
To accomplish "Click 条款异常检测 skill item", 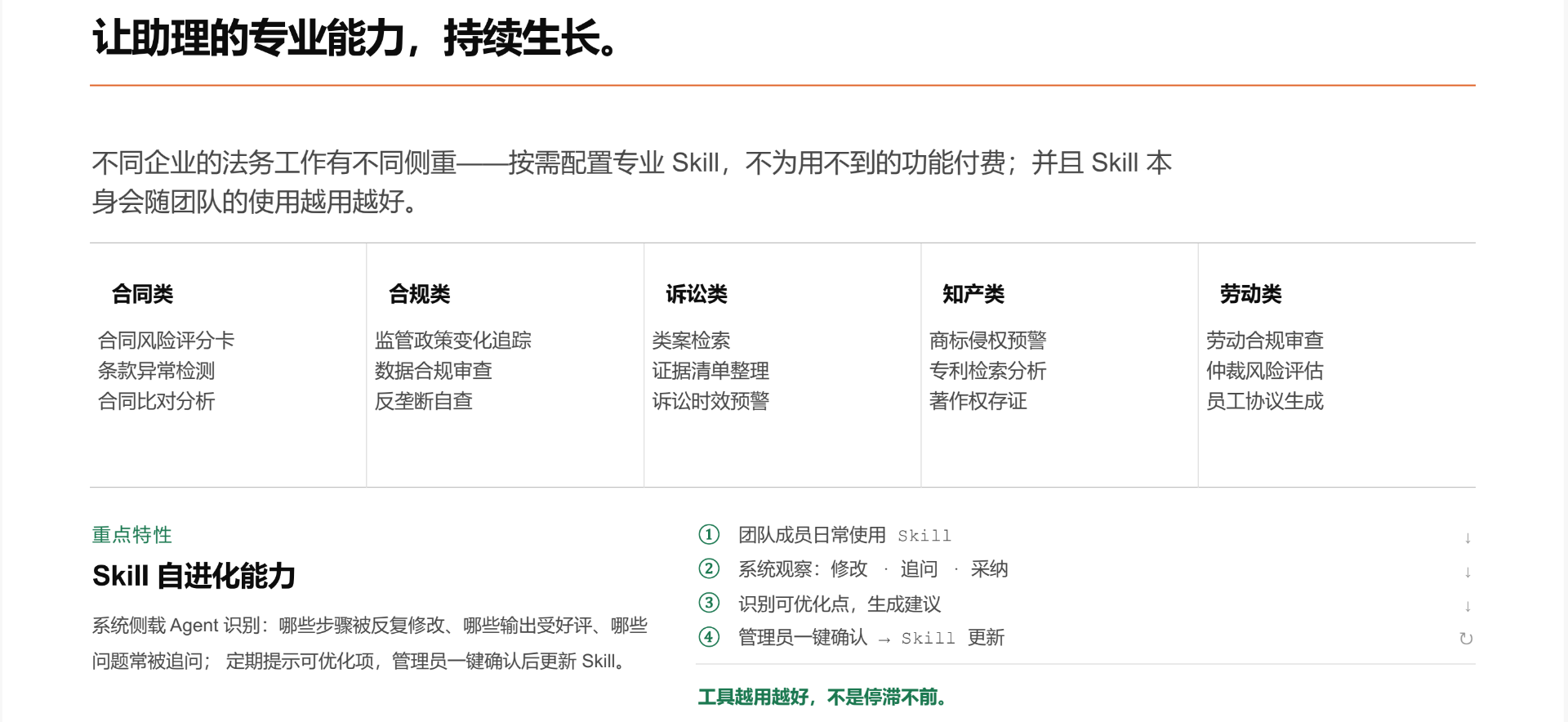I will tap(156, 371).
